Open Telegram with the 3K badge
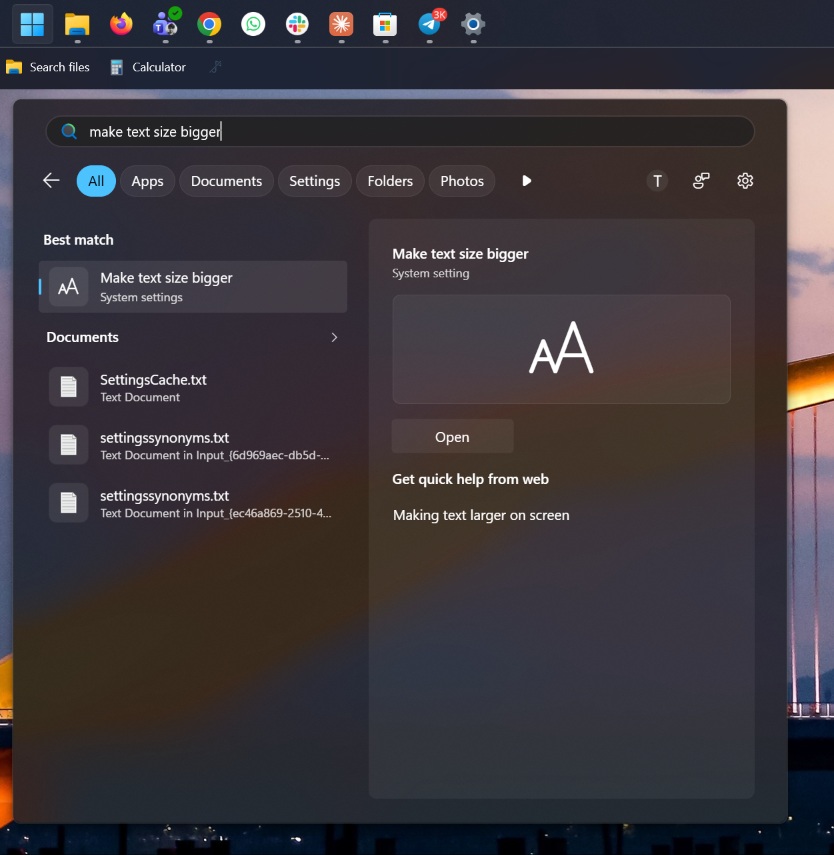 pyautogui.click(x=430, y=23)
